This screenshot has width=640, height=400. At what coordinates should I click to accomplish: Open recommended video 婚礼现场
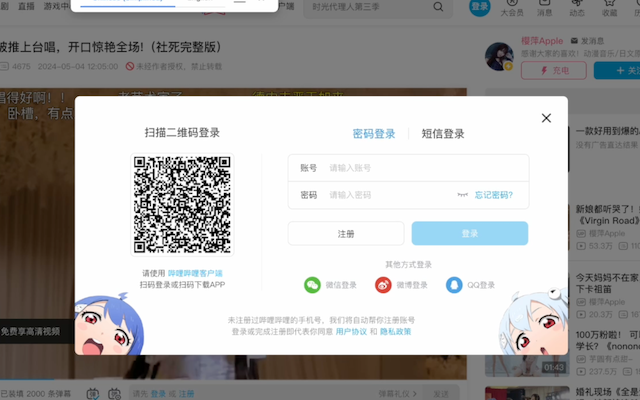(x=608, y=392)
